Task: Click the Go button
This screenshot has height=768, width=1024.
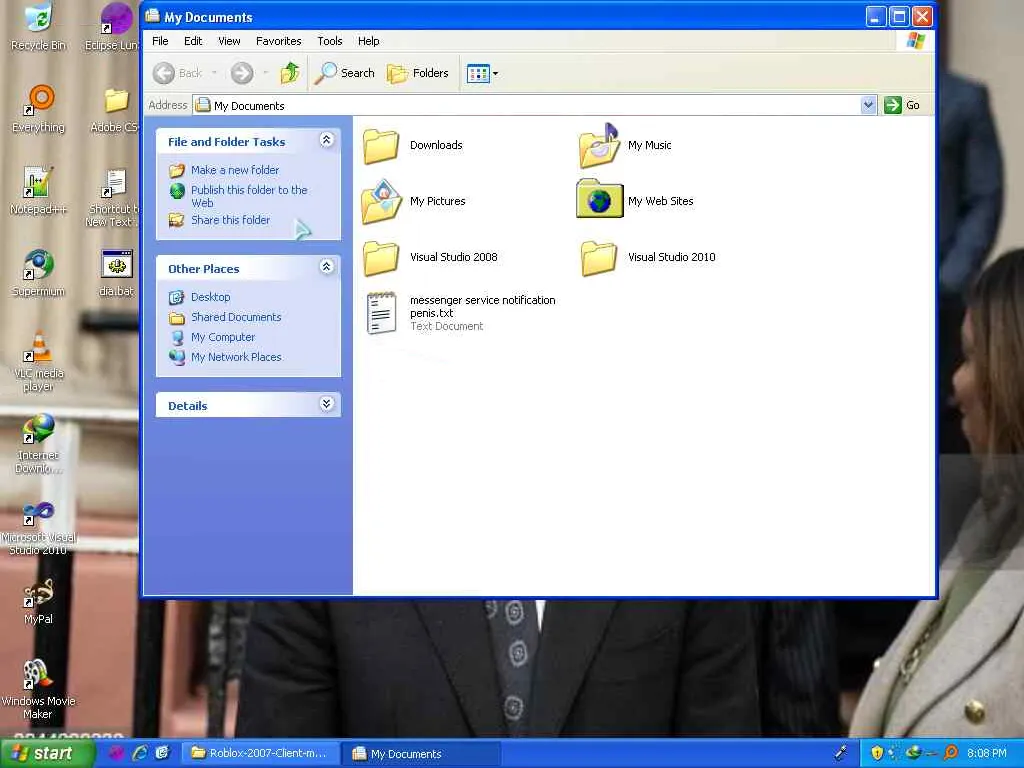Action: click(902, 105)
